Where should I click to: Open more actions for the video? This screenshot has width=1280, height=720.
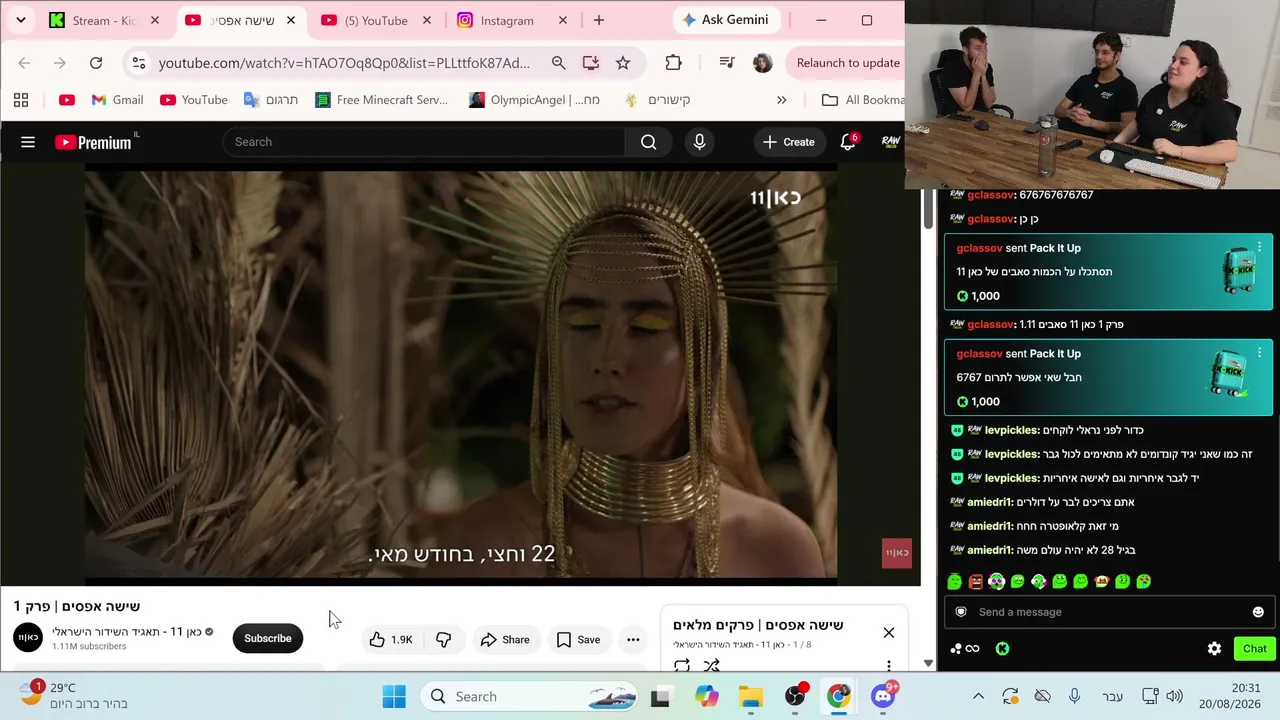(x=633, y=640)
